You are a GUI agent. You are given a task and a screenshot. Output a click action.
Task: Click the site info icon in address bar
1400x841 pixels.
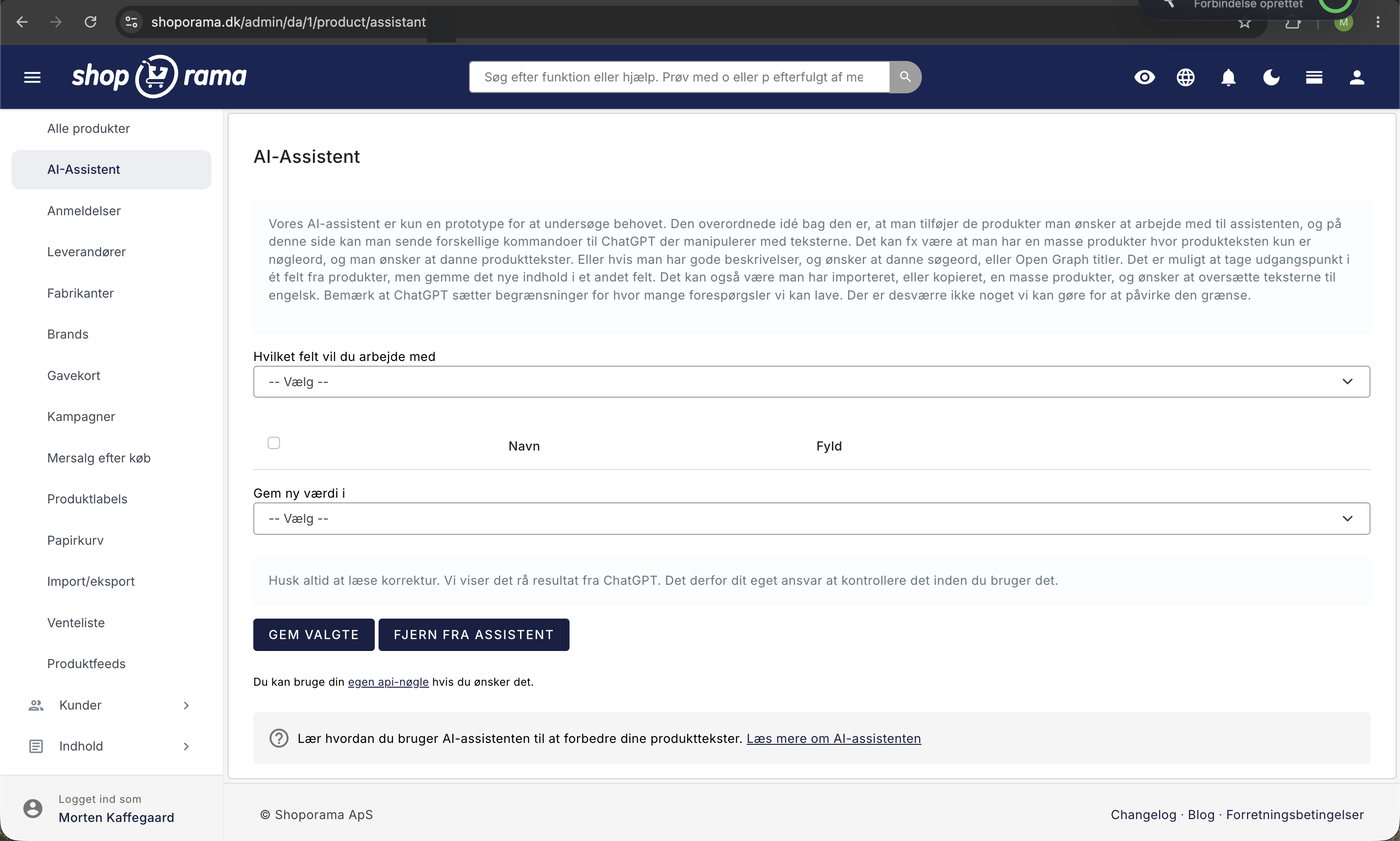pos(131,21)
